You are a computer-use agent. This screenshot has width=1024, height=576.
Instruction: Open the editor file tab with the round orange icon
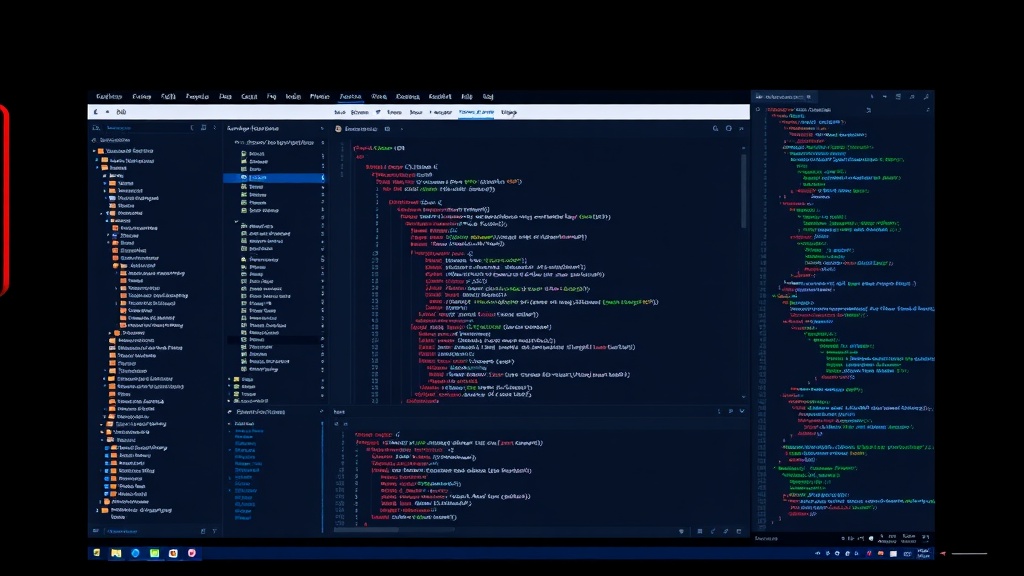click(x=361, y=129)
